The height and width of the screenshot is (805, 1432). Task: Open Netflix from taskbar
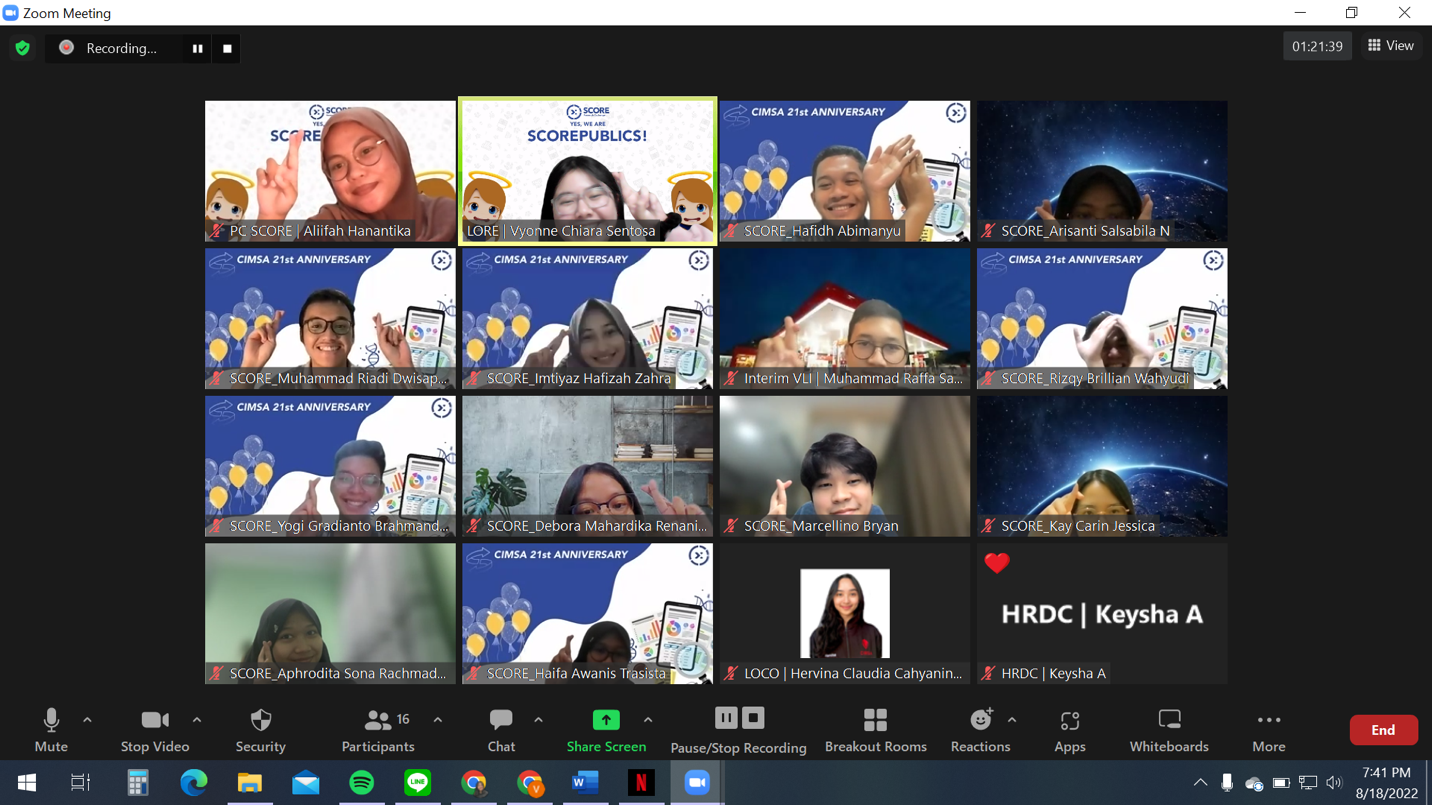pyautogui.click(x=641, y=783)
